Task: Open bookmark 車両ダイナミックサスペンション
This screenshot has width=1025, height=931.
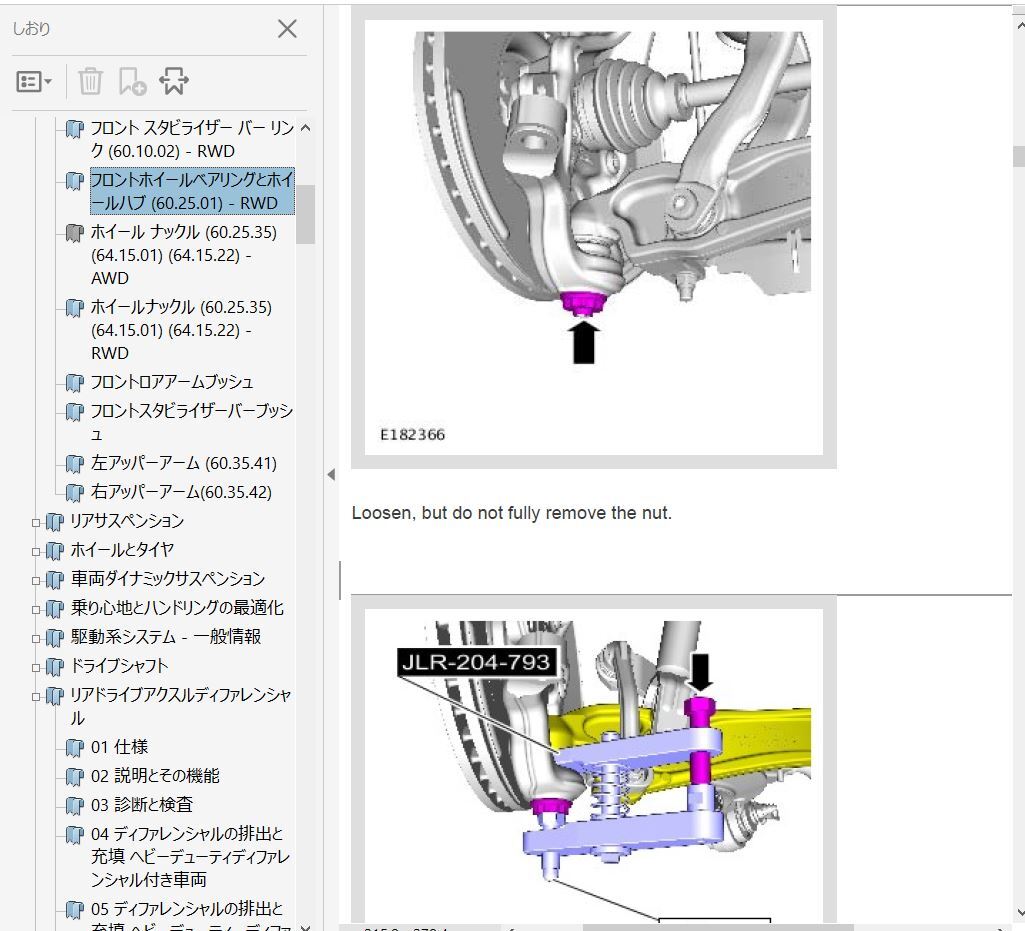Action: click(x=167, y=579)
